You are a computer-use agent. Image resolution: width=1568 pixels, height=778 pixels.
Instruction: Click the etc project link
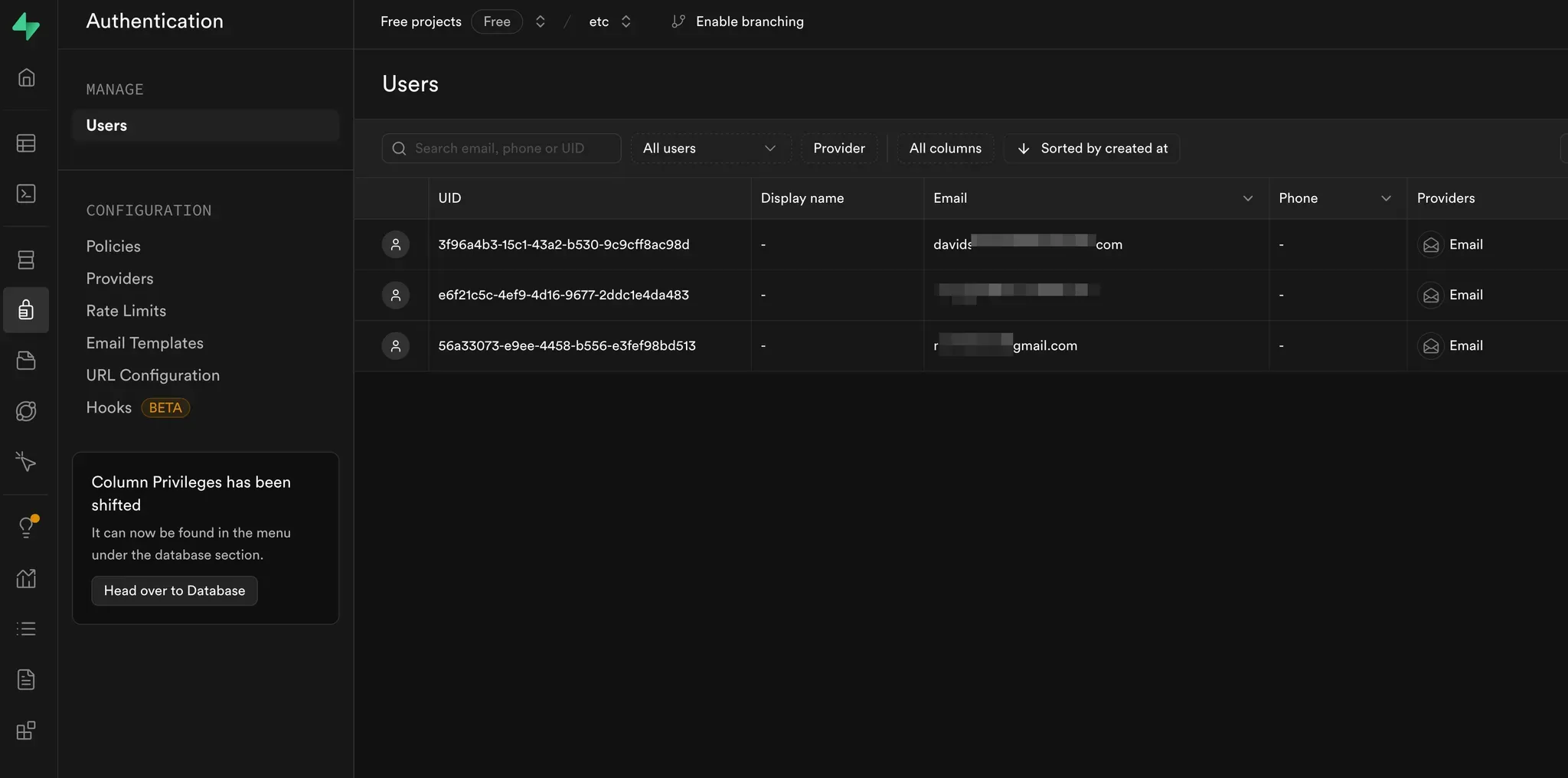599,21
